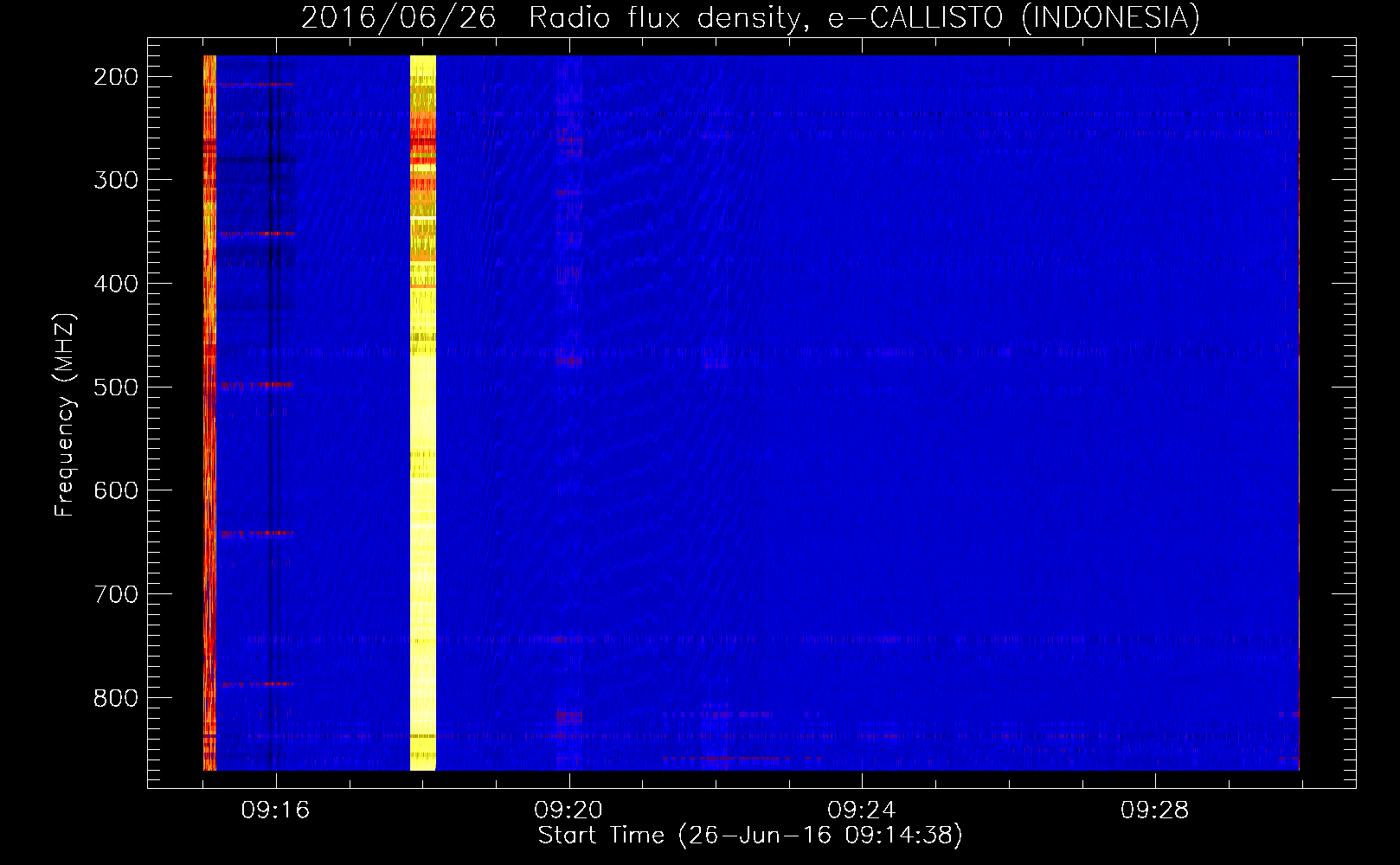Click the "Frequency (MHZ)" axis label
The image size is (1400, 865).
65,414
